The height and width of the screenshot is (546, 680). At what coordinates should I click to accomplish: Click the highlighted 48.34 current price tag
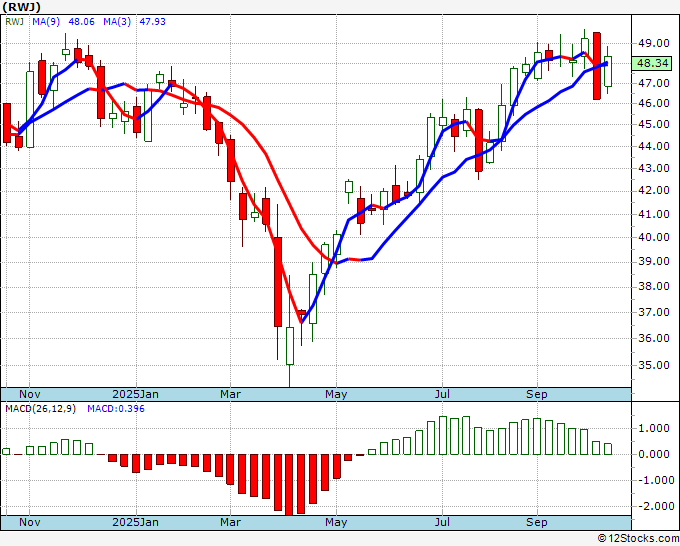pos(652,63)
